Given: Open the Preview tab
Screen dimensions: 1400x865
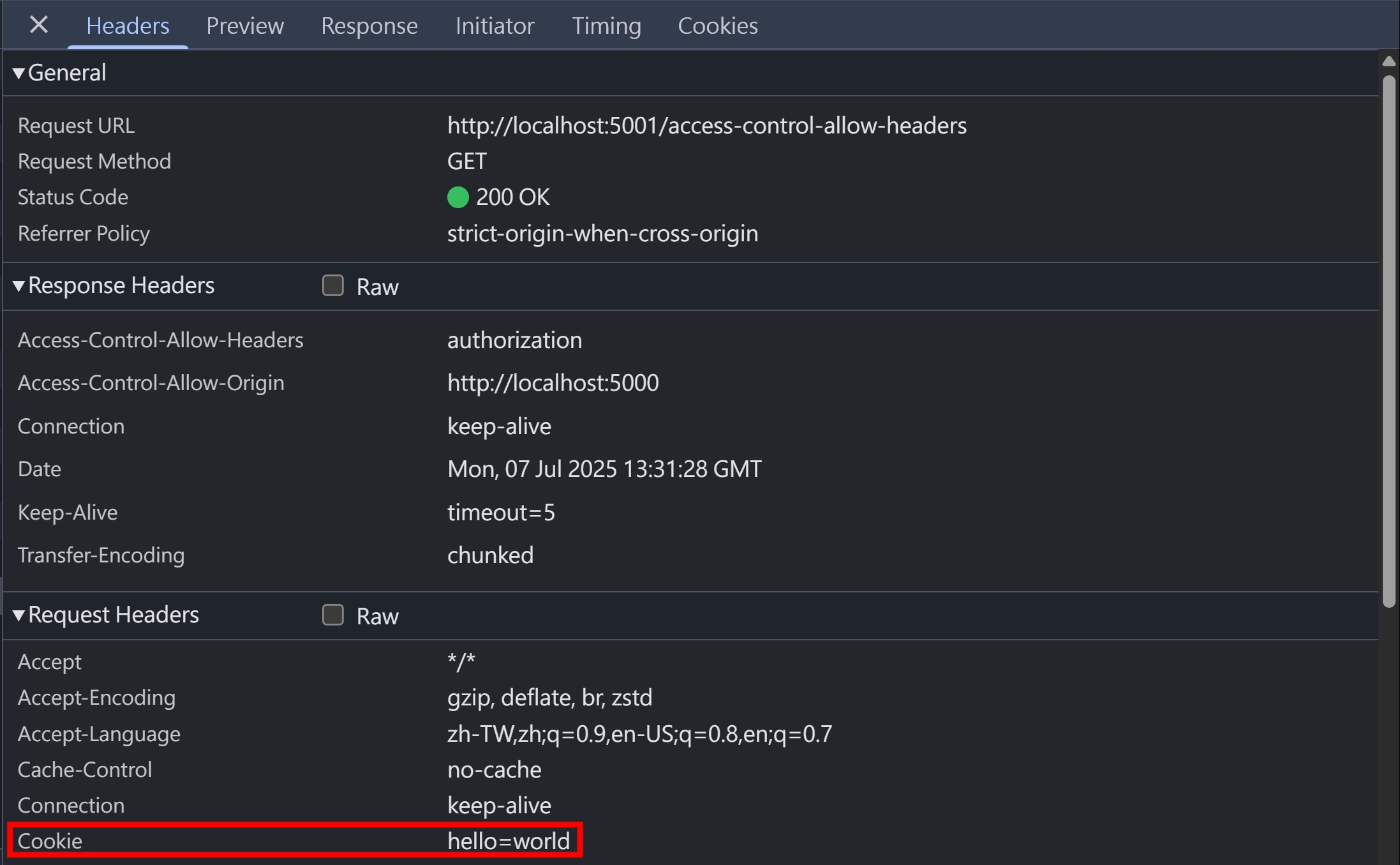Looking at the screenshot, I should 245,26.
